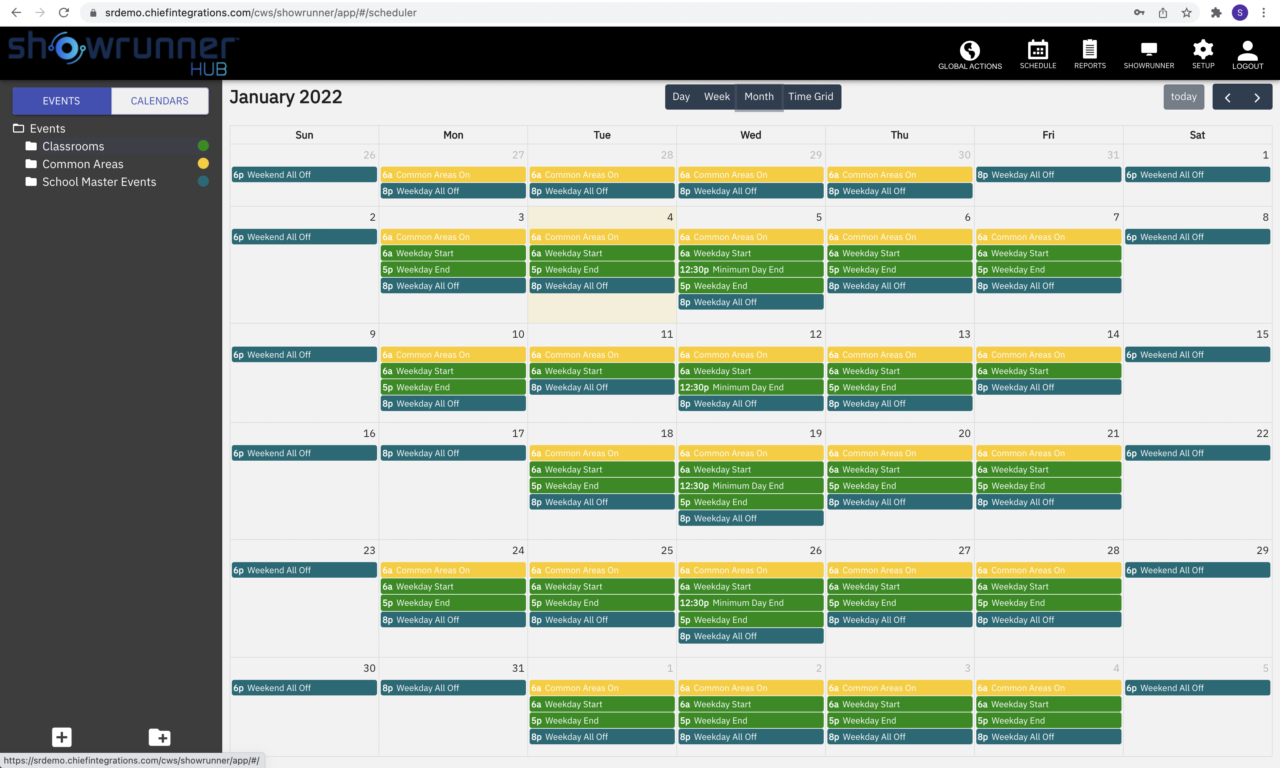The image size is (1280, 768).
Task: Select the Events root folder in the sidebar
Action: click(x=45, y=128)
